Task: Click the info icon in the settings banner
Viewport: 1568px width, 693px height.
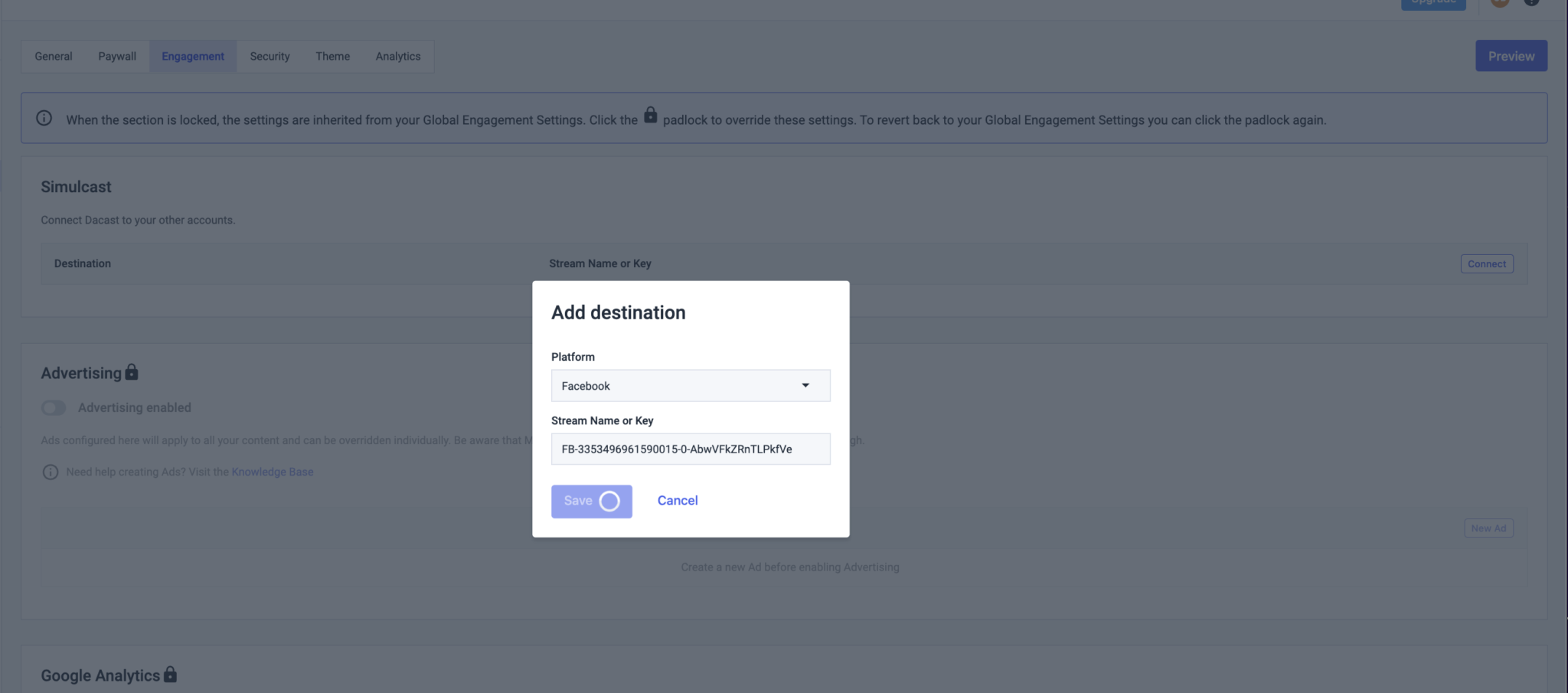Action: (43, 118)
